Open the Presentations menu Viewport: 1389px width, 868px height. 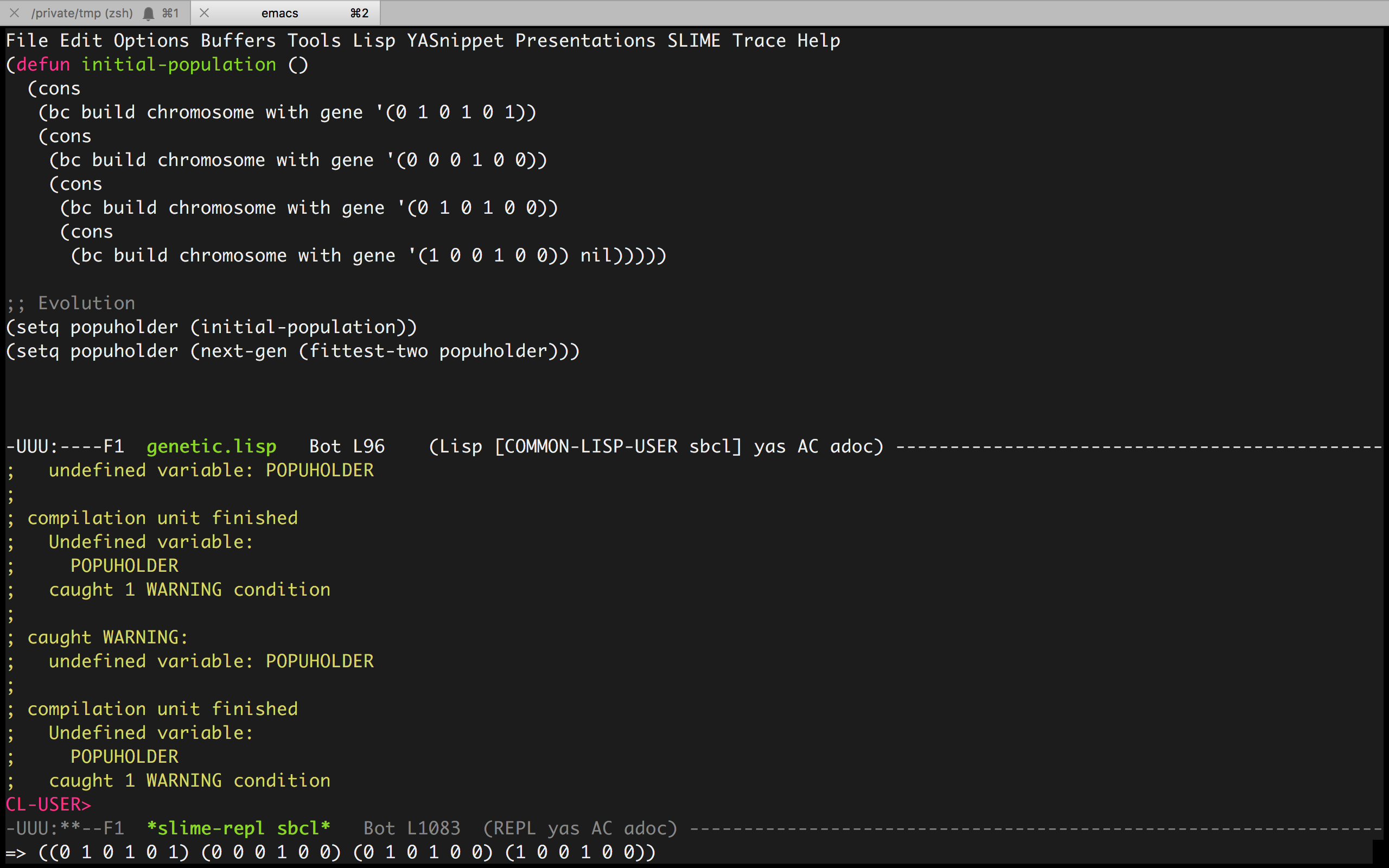(x=585, y=41)
